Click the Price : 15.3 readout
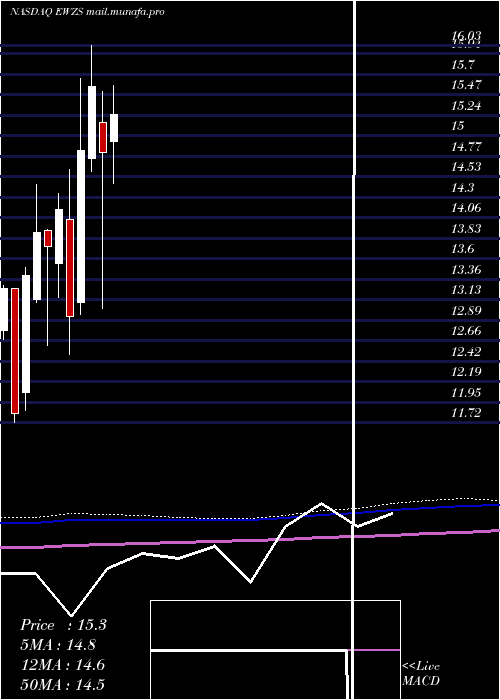Image resolution: width=500 pixels, height=700 pixels. (63, 625)
